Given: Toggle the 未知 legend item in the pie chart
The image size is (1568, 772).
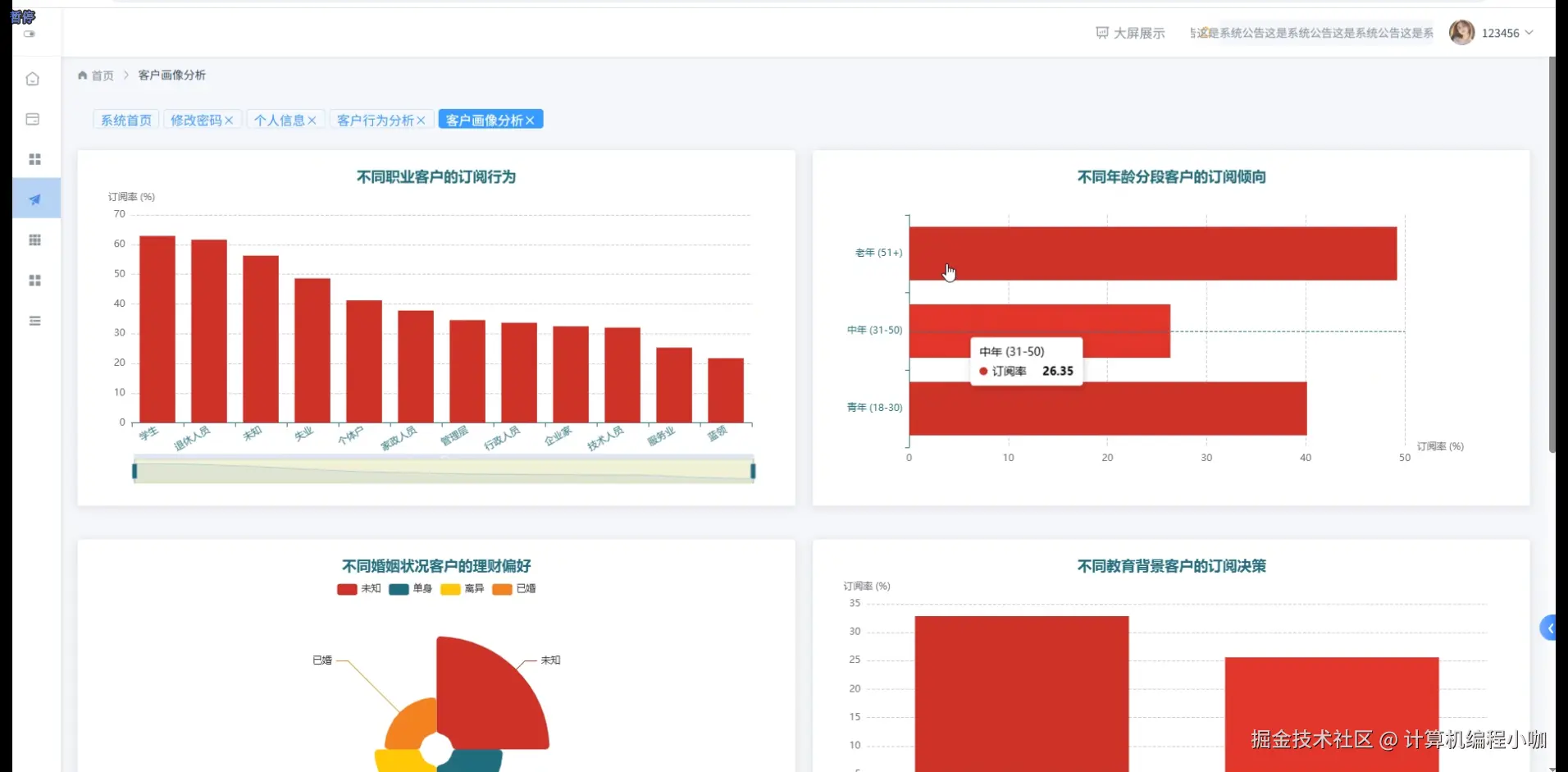Looking at the screenshot, I should click(x=359, y=589).
